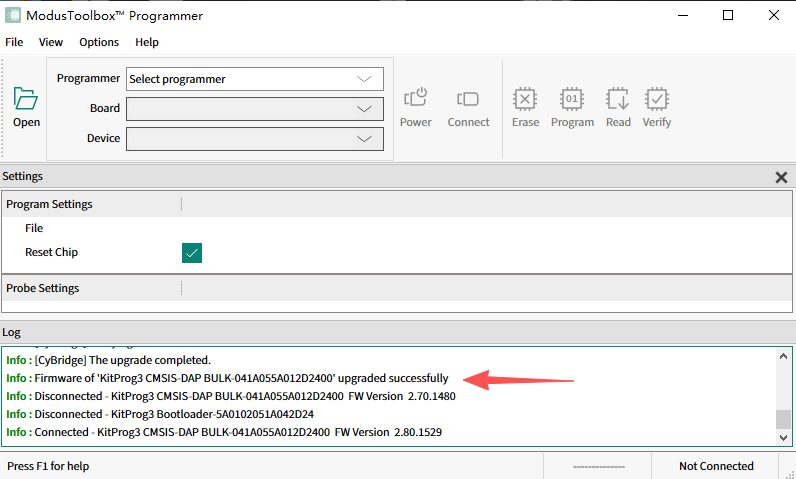796x479 pixels.
Task: Click the 'upgraded successfully' firmware log line
Action: [x=227, y=379]
